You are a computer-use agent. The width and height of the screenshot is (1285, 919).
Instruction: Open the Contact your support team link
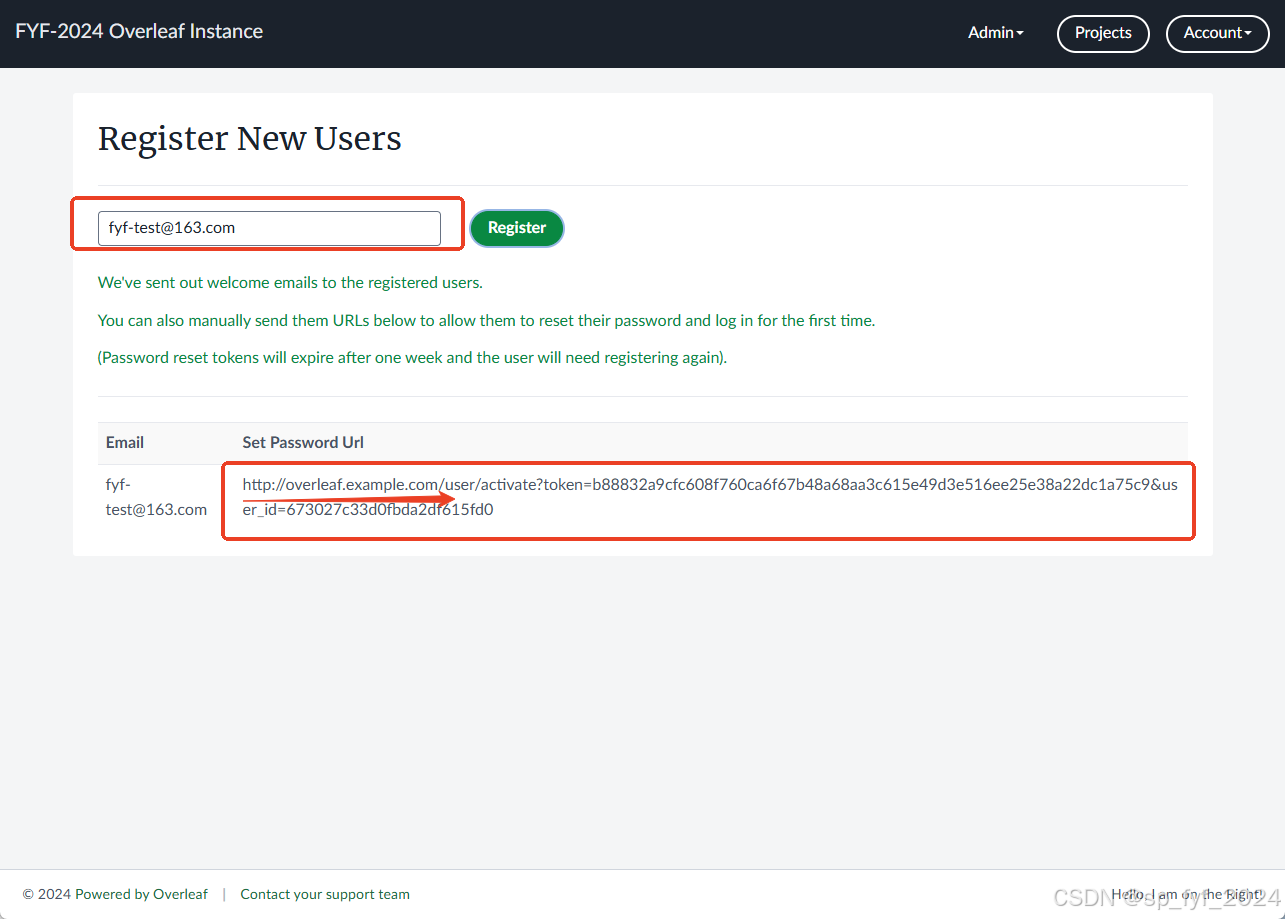[325, 894]
